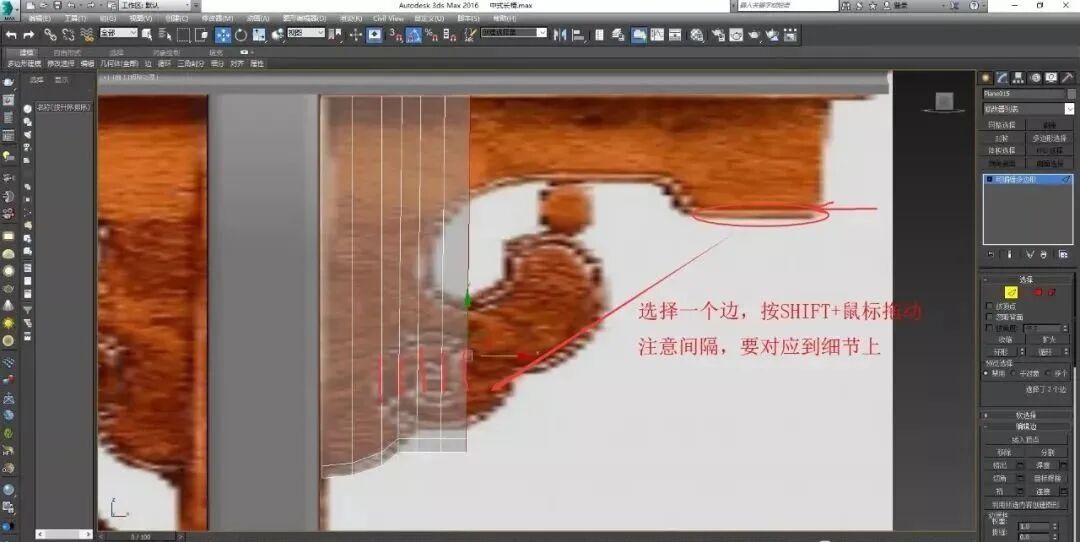Click the Mirror tool icon
The width and height of the screenshot is (1080, 542).
point(560,34)
